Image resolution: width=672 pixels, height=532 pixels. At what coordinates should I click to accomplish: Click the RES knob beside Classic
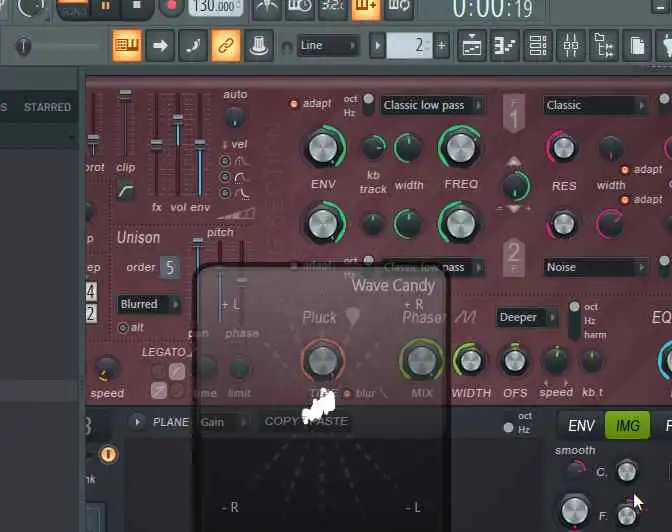click(563, 148)
